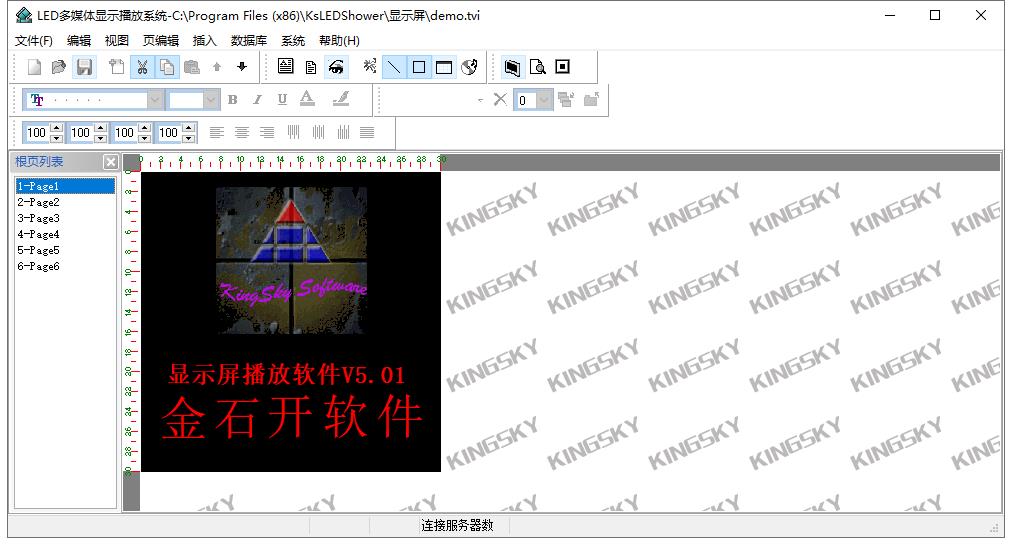1012x545 pixels.
Task: Click the text-with-image window icon
Action: pyautogui.click(x=285, y=67)
